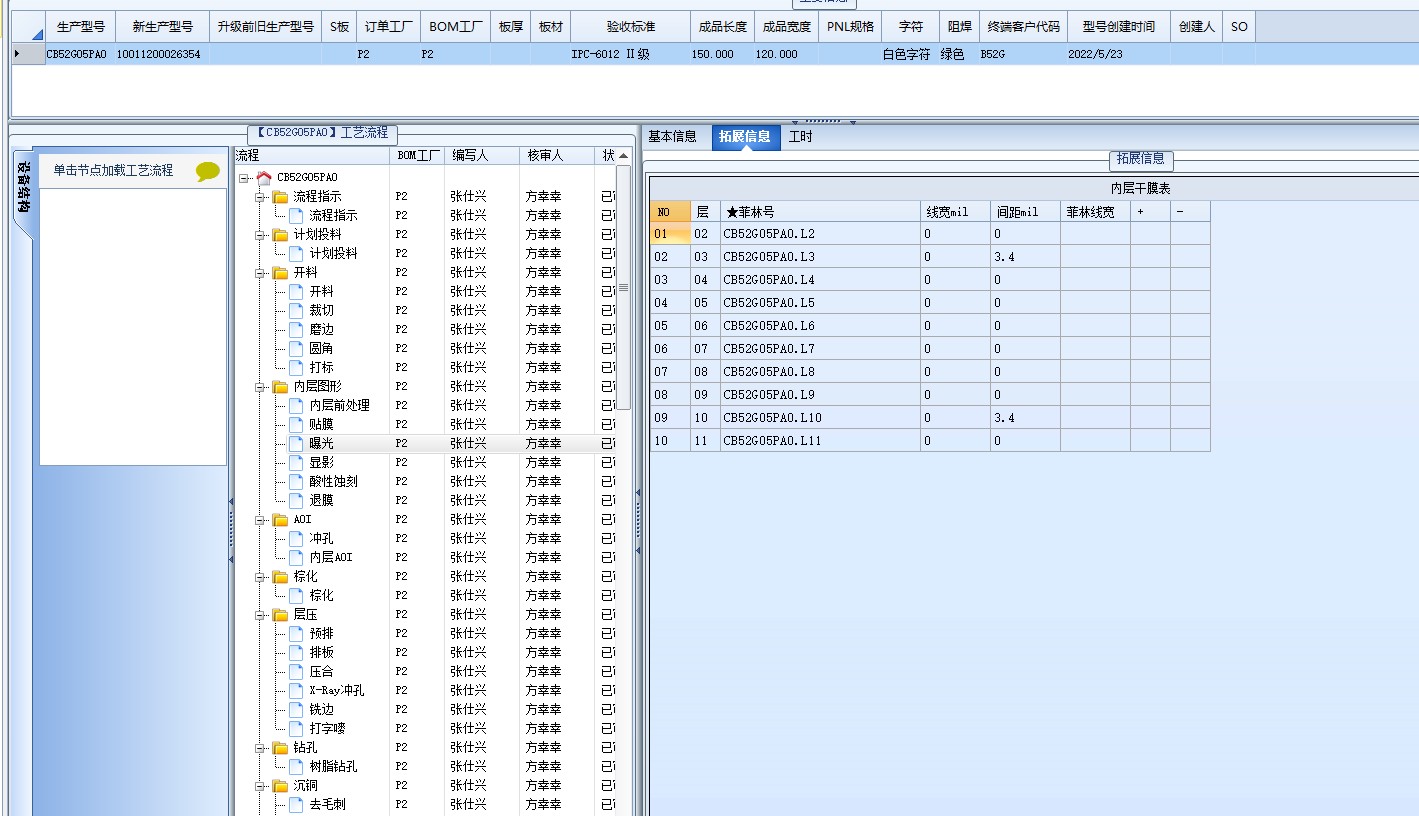This screenshot has height=816, width=1419.
Task: Click the folder icon for 计划投料 group
Action: (x=280, y=234)
